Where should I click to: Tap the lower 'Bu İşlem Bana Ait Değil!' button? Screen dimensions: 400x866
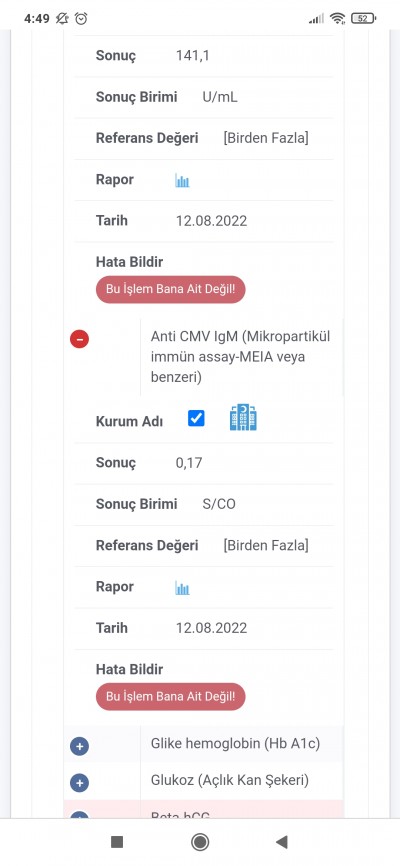pos(170,696)
